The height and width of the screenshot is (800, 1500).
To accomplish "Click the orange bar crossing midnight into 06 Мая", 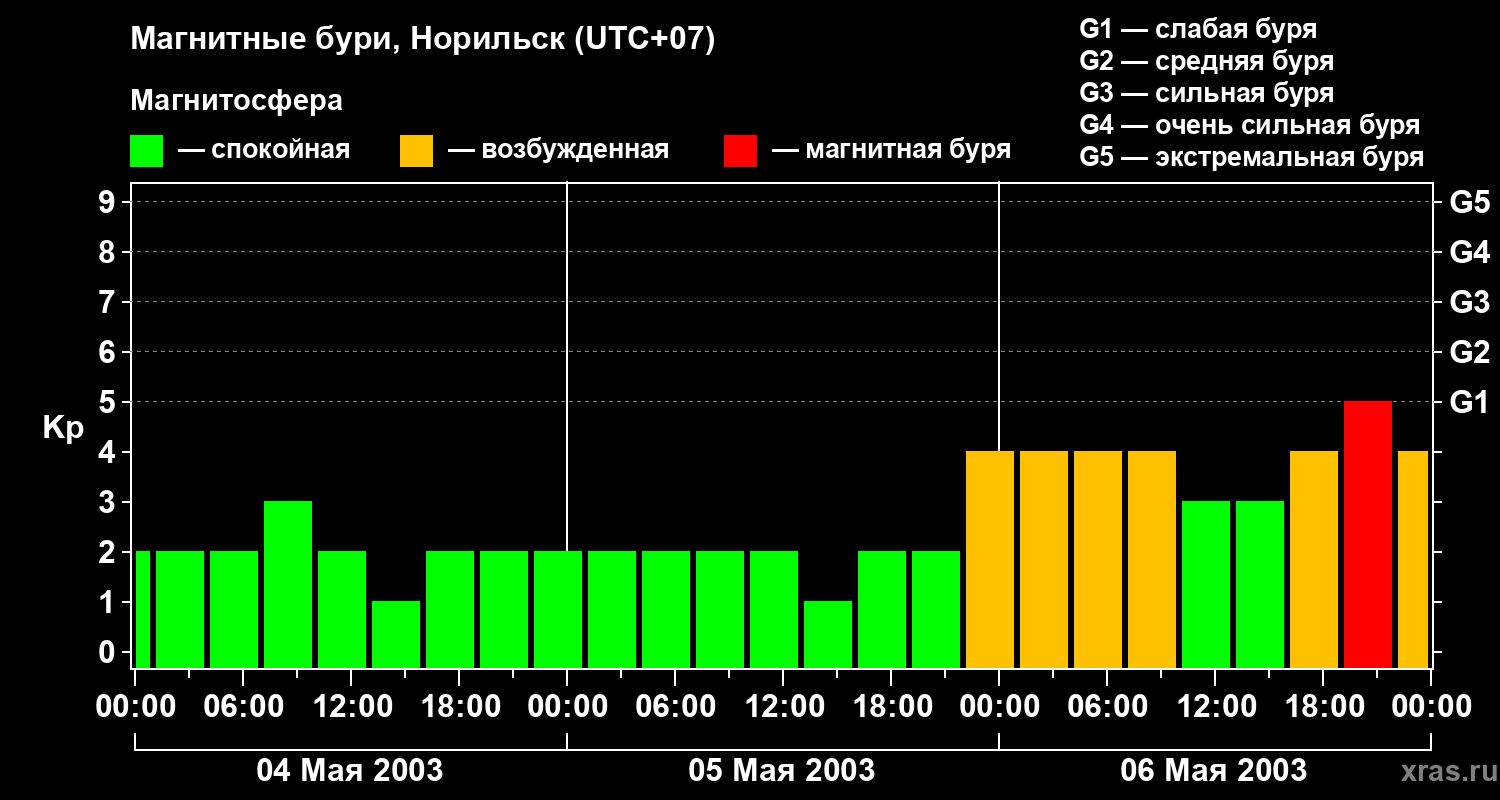I will tap(990, 559).
